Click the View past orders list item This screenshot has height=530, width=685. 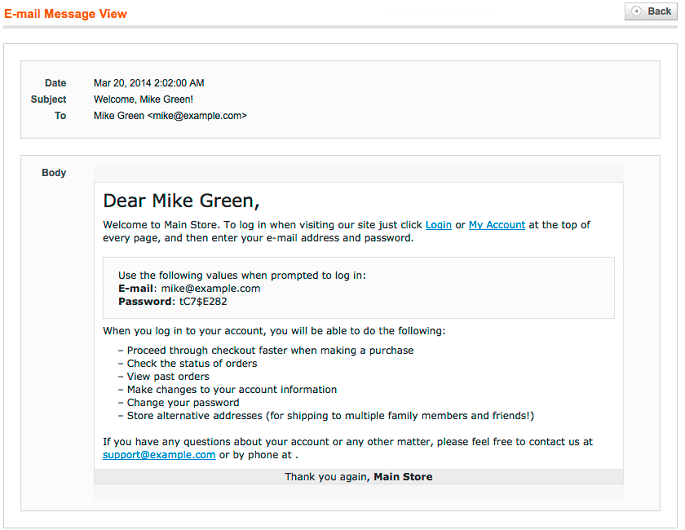click(x=168, y=376)
